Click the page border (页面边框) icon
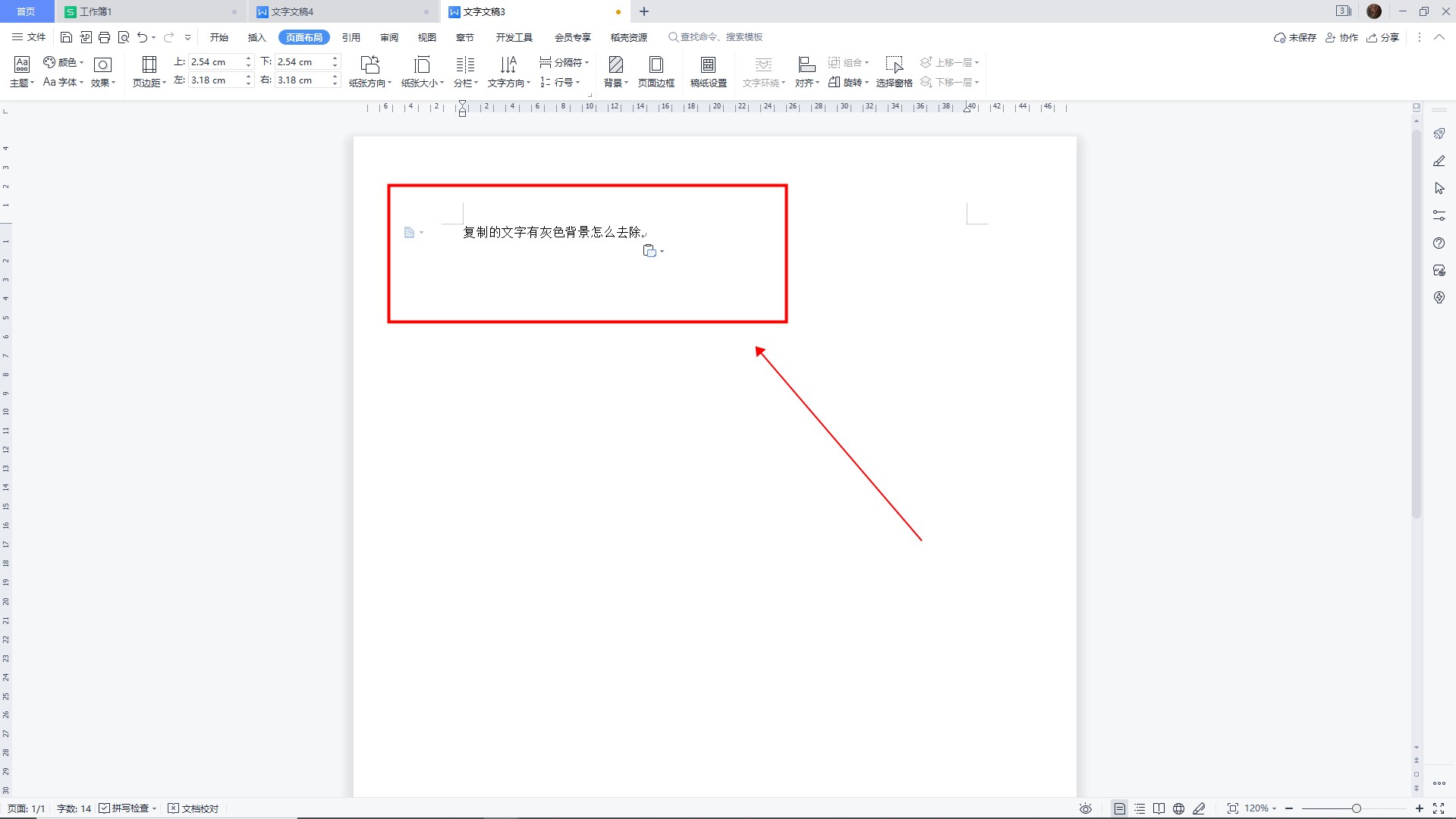Image resolution: width=1456 pixels, height=819 pixels. click(x=656, y=65)
